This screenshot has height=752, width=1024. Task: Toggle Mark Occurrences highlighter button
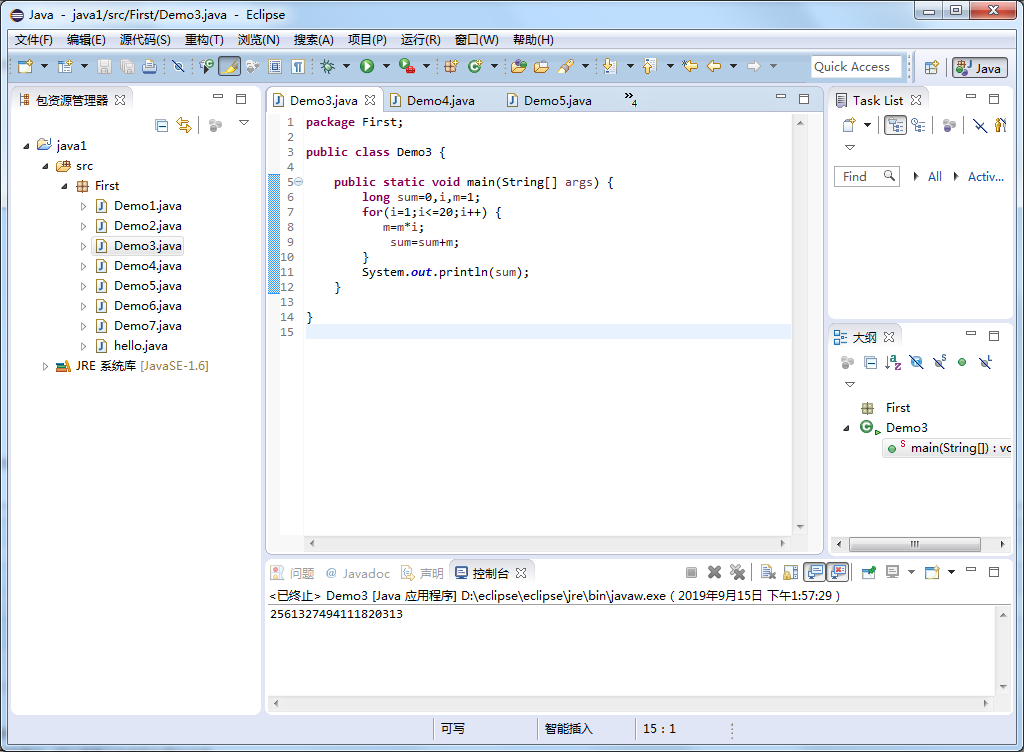[229, 66]
